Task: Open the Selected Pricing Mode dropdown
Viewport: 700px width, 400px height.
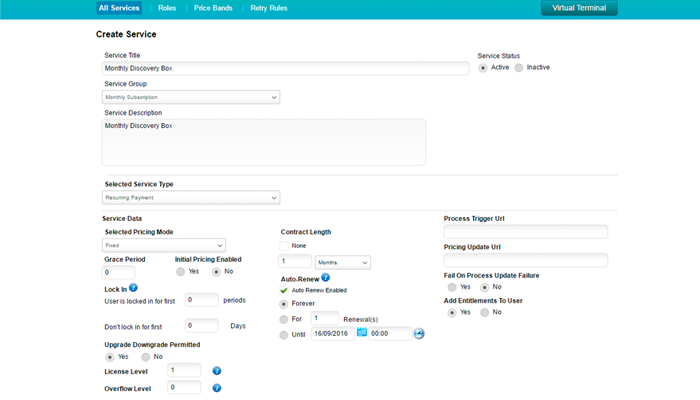Action: [164, 246]
